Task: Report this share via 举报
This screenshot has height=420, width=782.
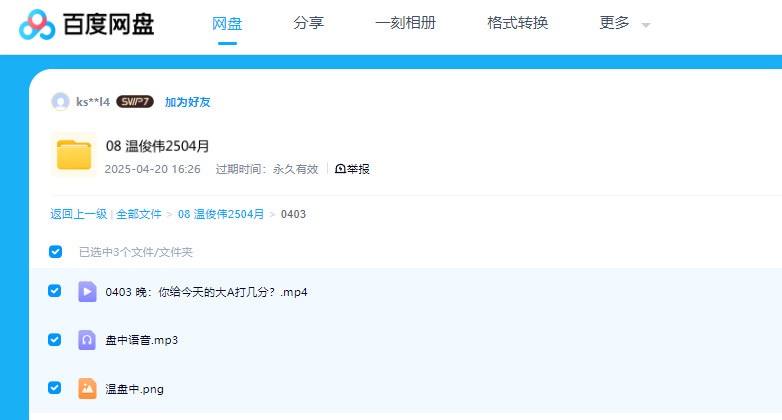Action: click(352, 169)
